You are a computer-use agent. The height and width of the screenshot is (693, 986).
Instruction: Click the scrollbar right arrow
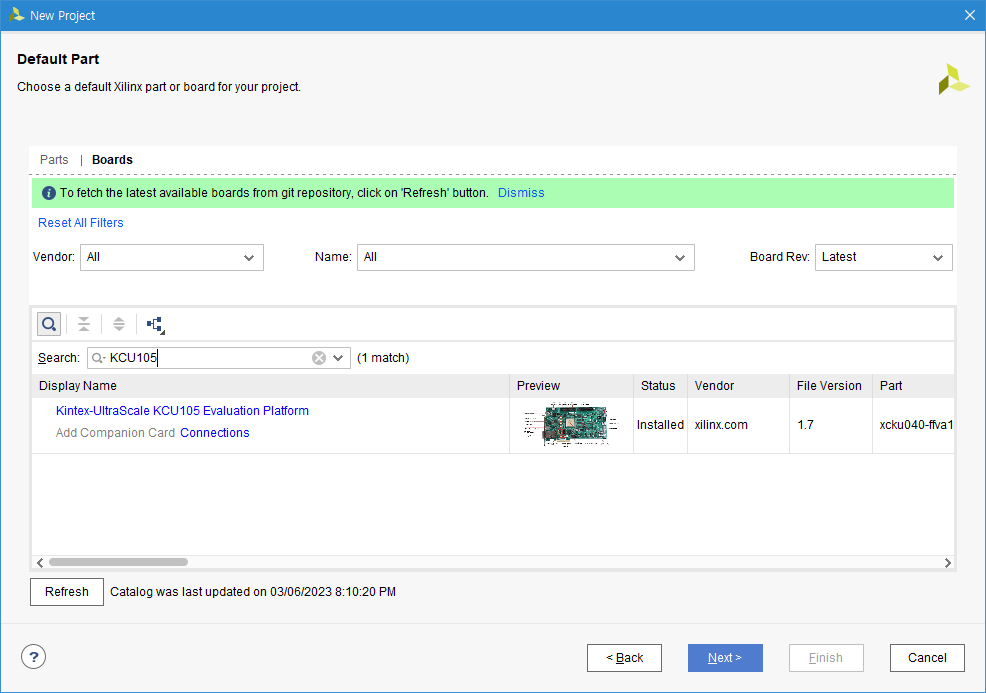(x=948, y=563)
